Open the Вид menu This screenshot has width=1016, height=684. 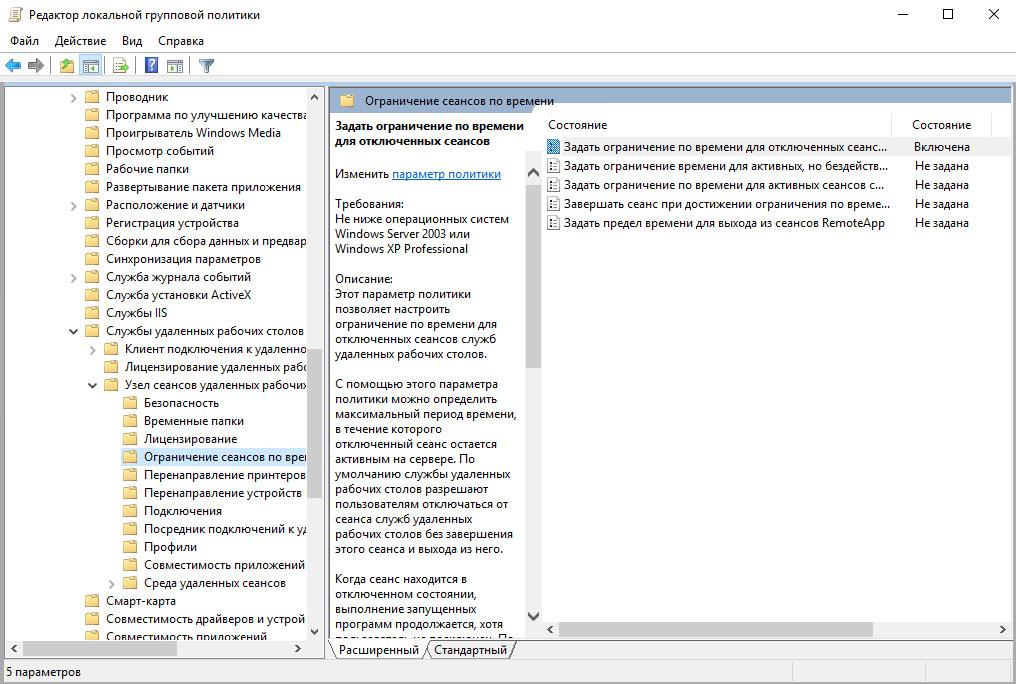click(x=132, y=41)
